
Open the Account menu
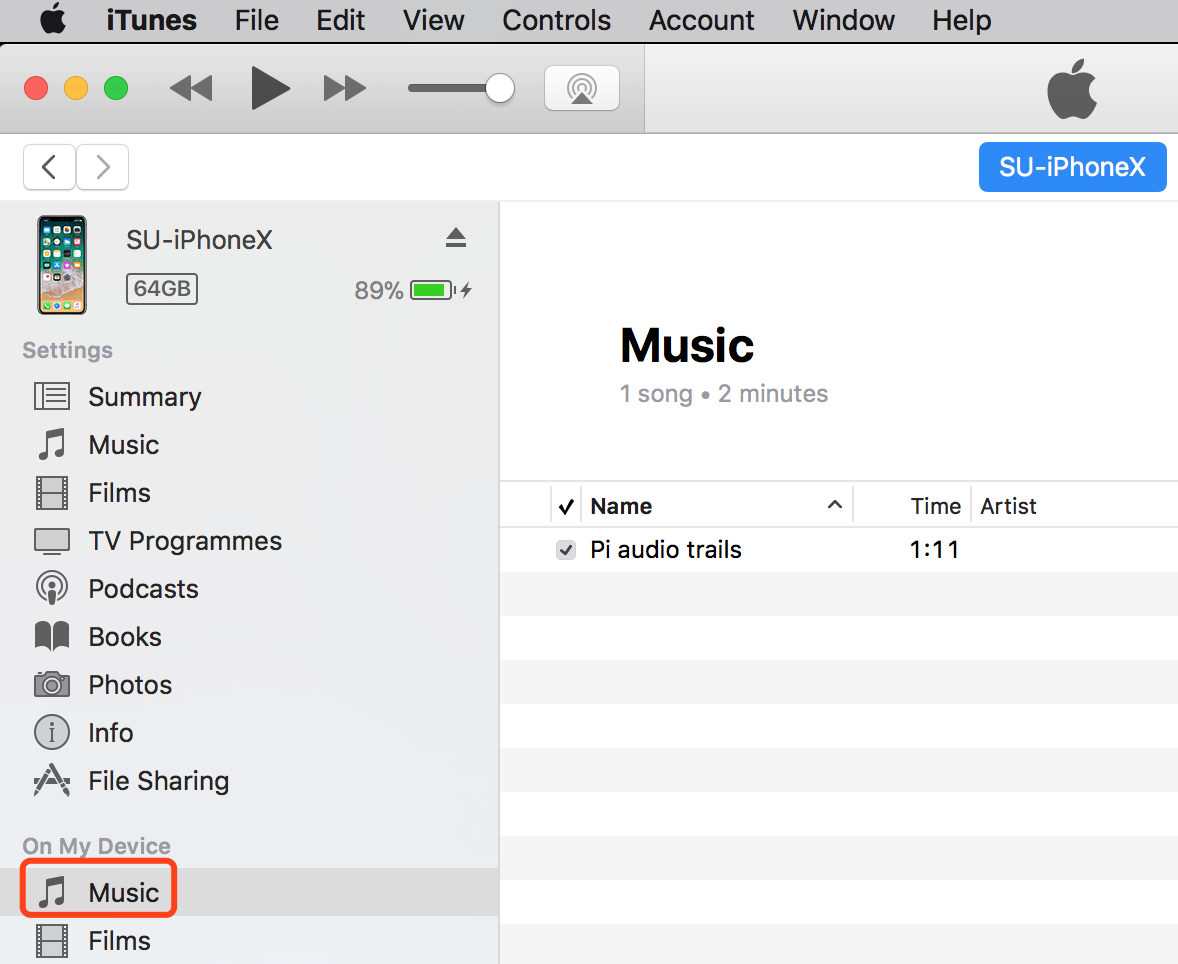702,20
